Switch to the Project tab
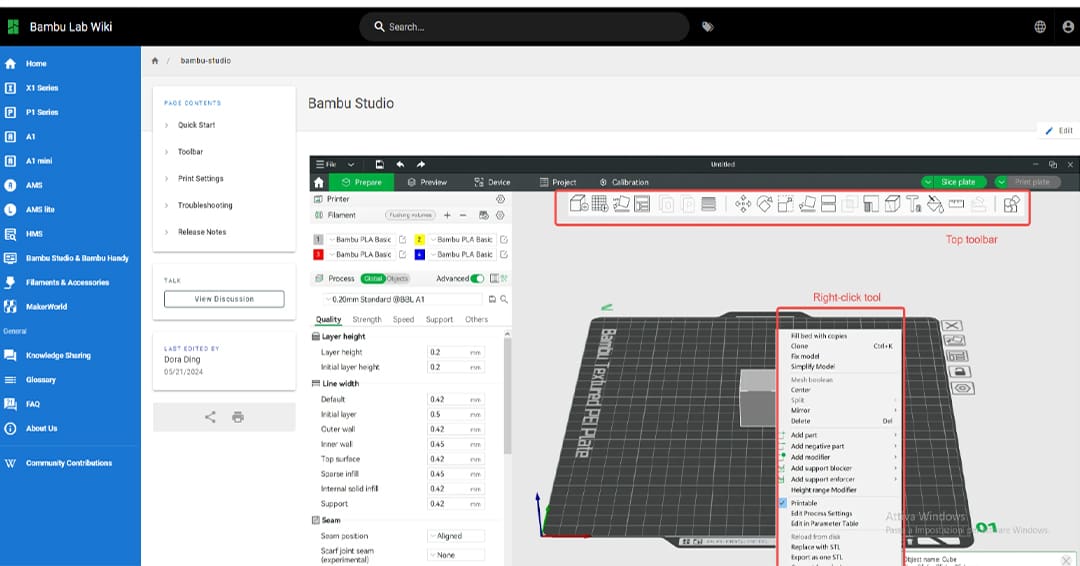 (558, 182)
